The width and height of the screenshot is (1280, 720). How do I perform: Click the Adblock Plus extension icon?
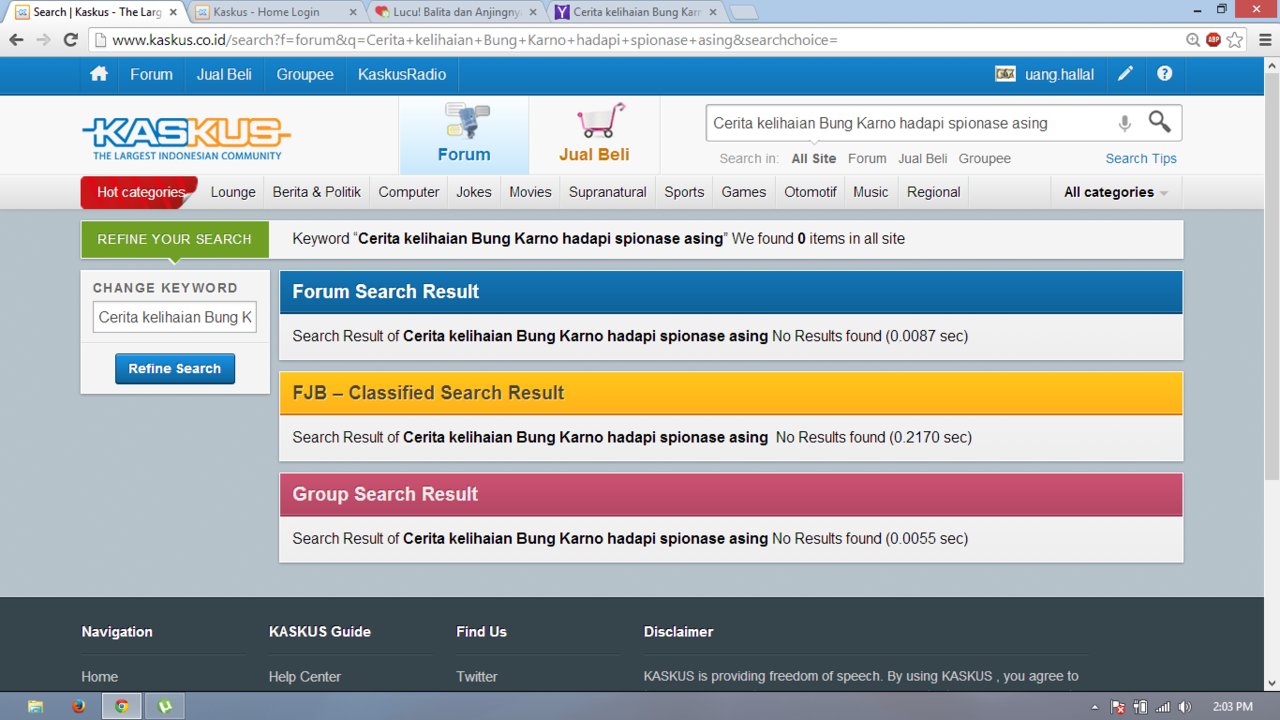click(x=1213, y=40)
